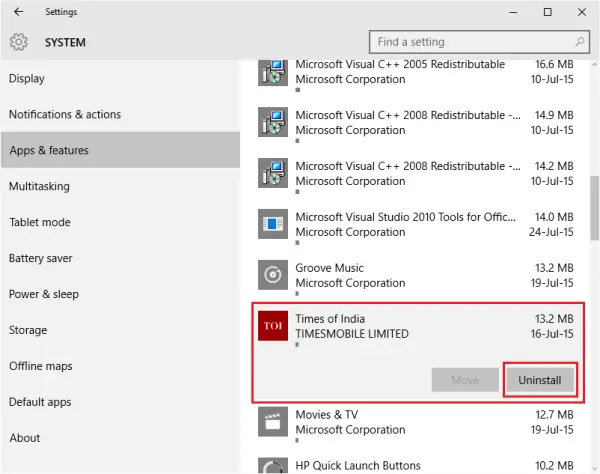Image resolution: width=600 pixels, height=474 pixels.
Task: Open the Default apps section
Action: click(x=42, y=402)
